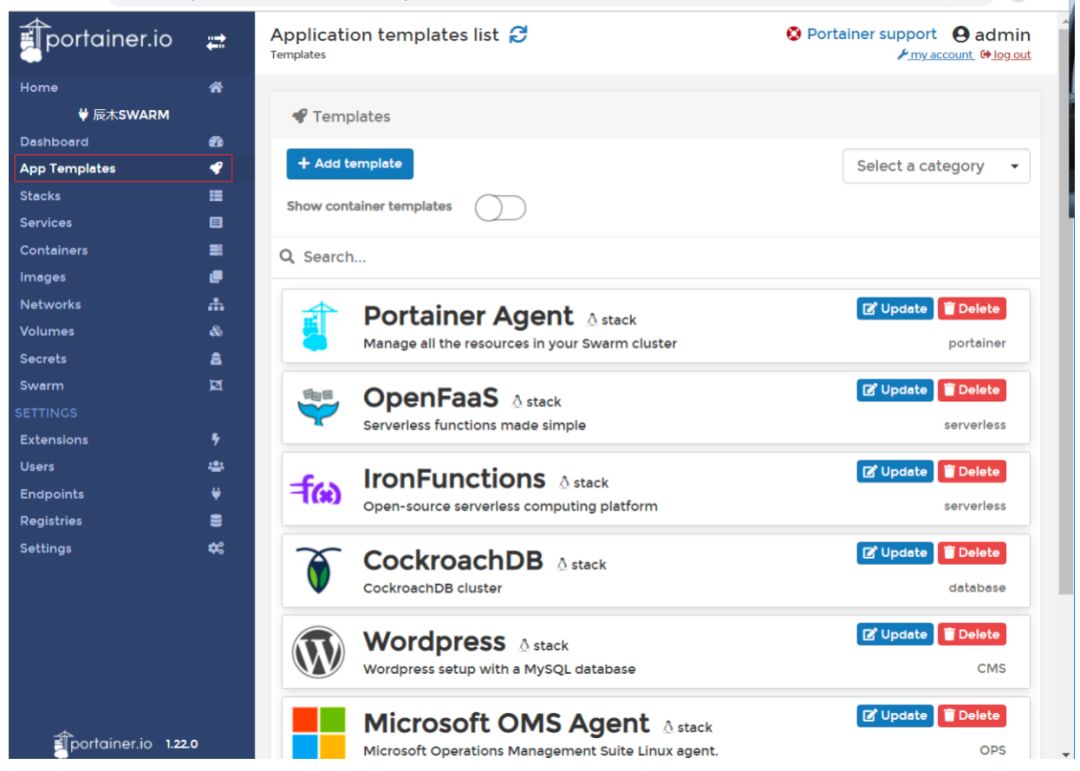Click the 1.22.0 version text
Viewport: 1080px width, 771px height.
coord(182,744)
